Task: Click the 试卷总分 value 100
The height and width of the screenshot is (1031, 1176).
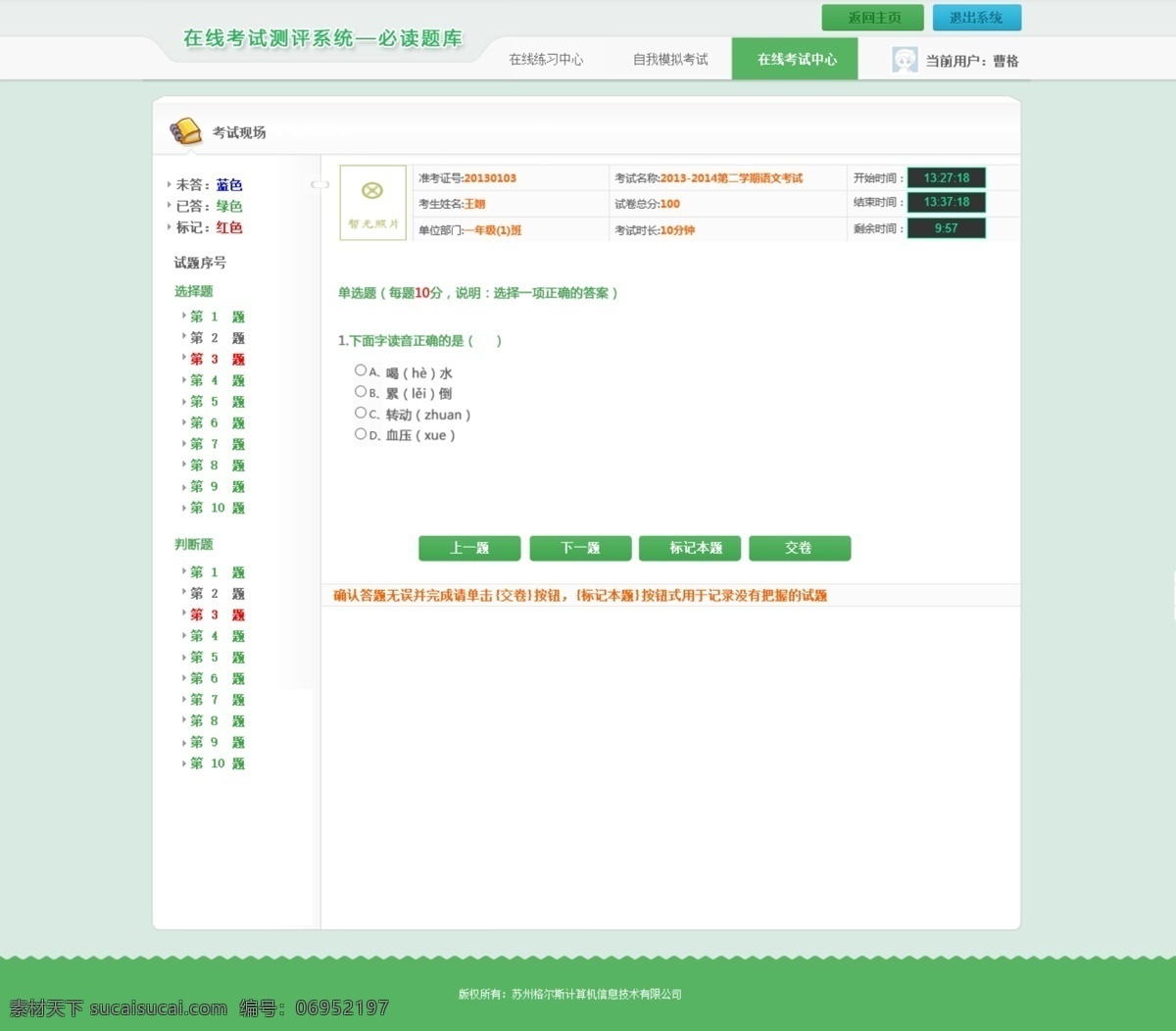Action: point(669,204)
